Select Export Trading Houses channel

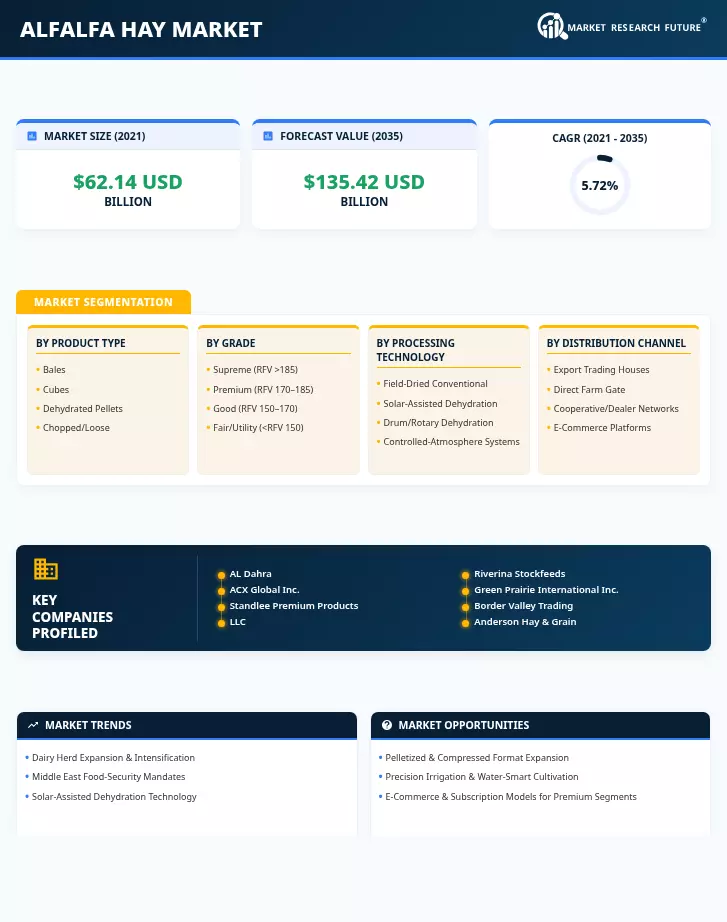601,370
